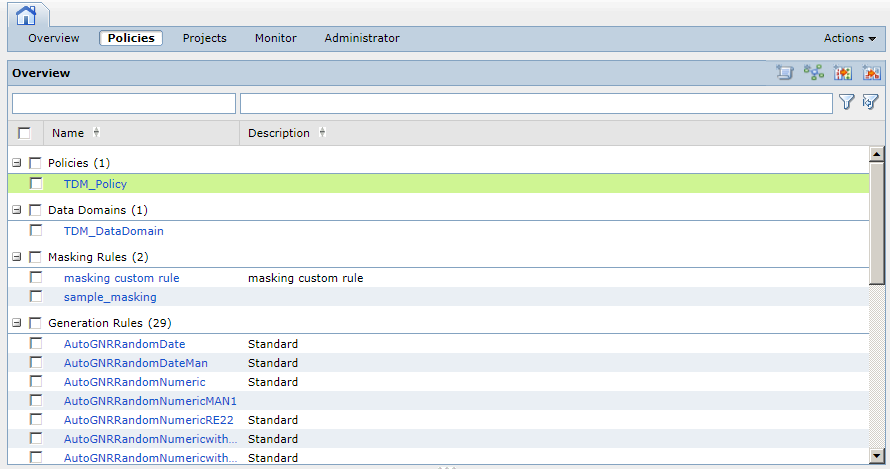
Task: Click the Standard description of AutoGNRRandomNumericRE22
Action: tap(273, 420)
